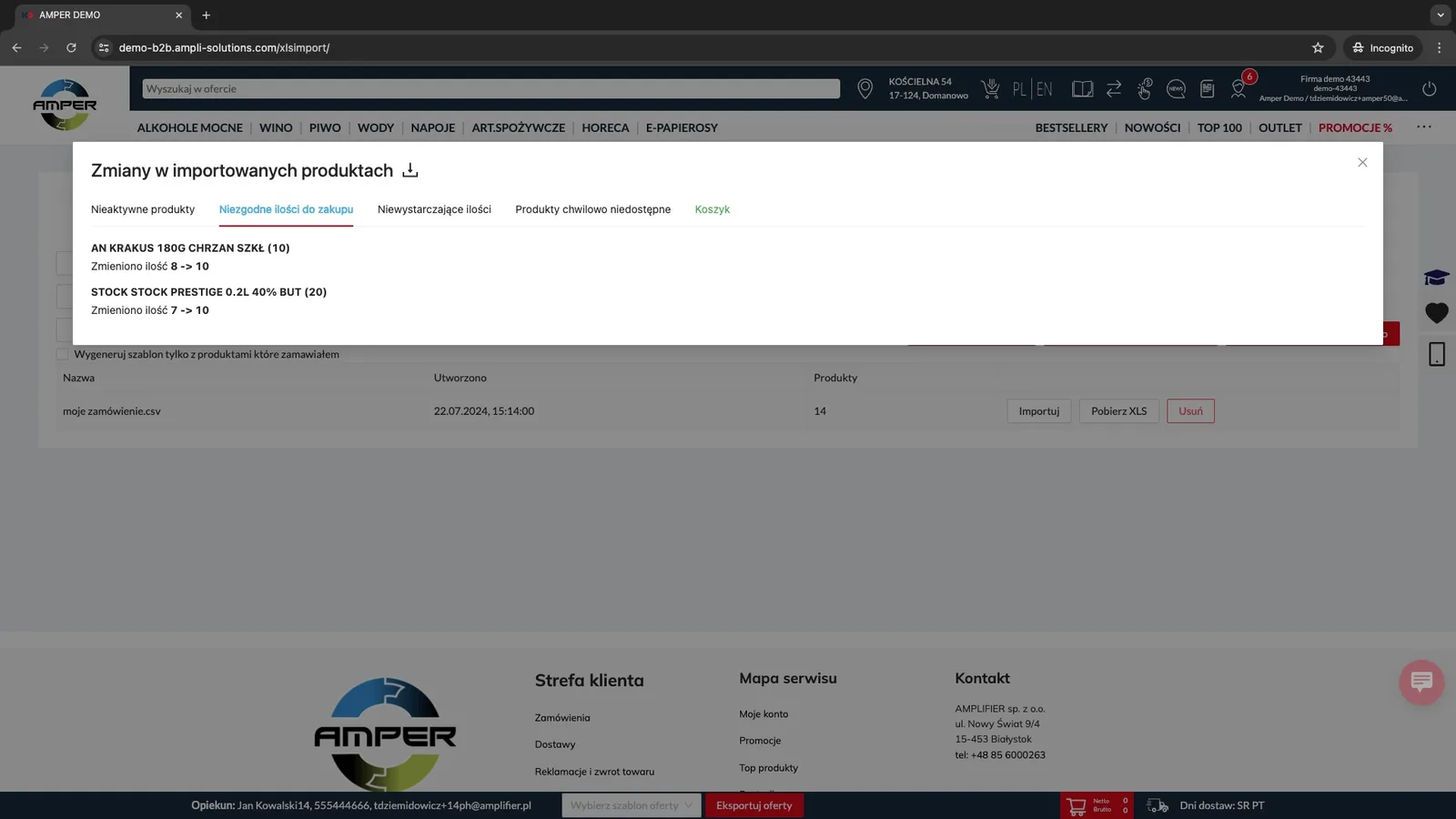Close the Zmiany w importowanych produktach dialog
1456x819 pixels.
[1362, 162]
